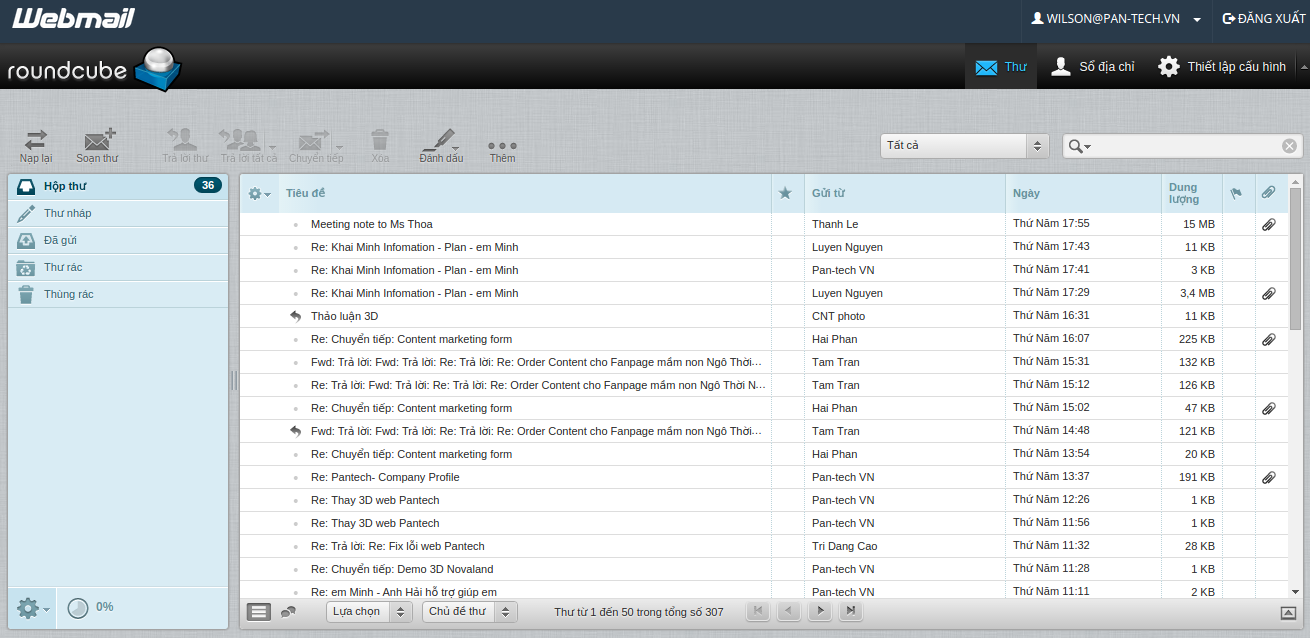Image resolution: width=1310 pixels, height=638 pixels.
Task: Open the Thêm more actions icon
Action: (x=502, y=145)
